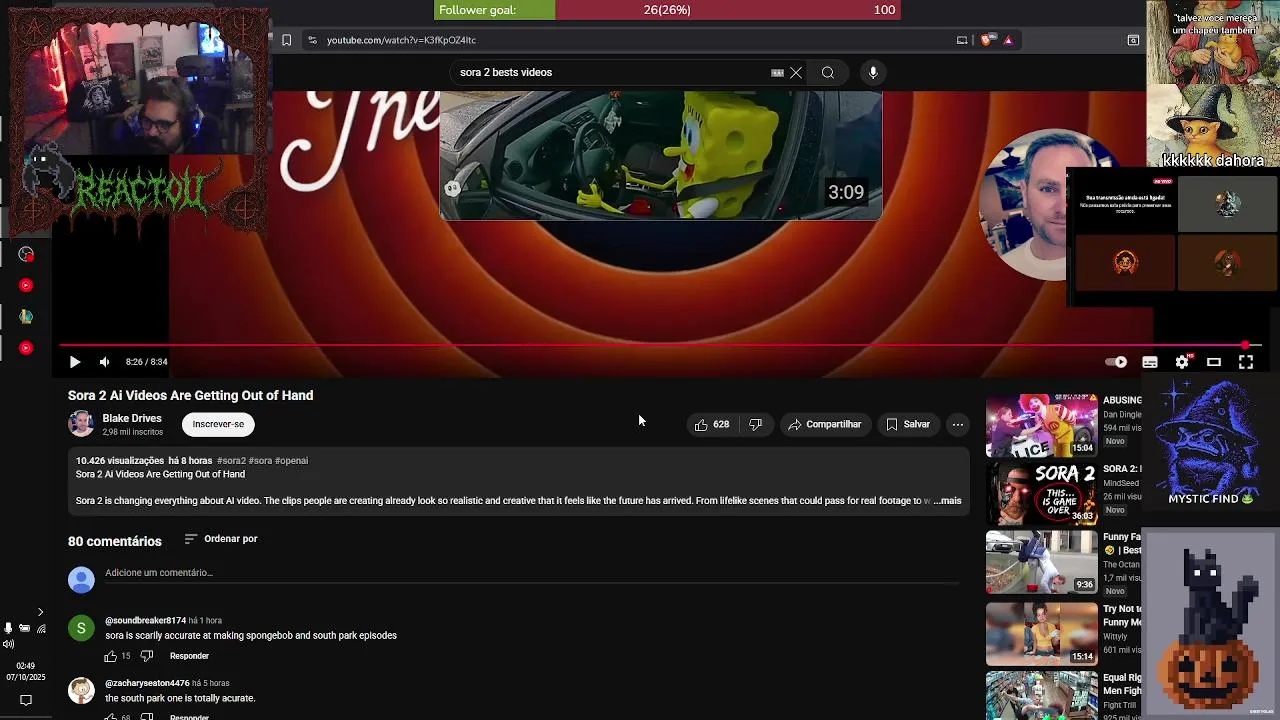This screenshot has width=1280, height=720.
Task: Open the network tray icon
Action: 41,628
